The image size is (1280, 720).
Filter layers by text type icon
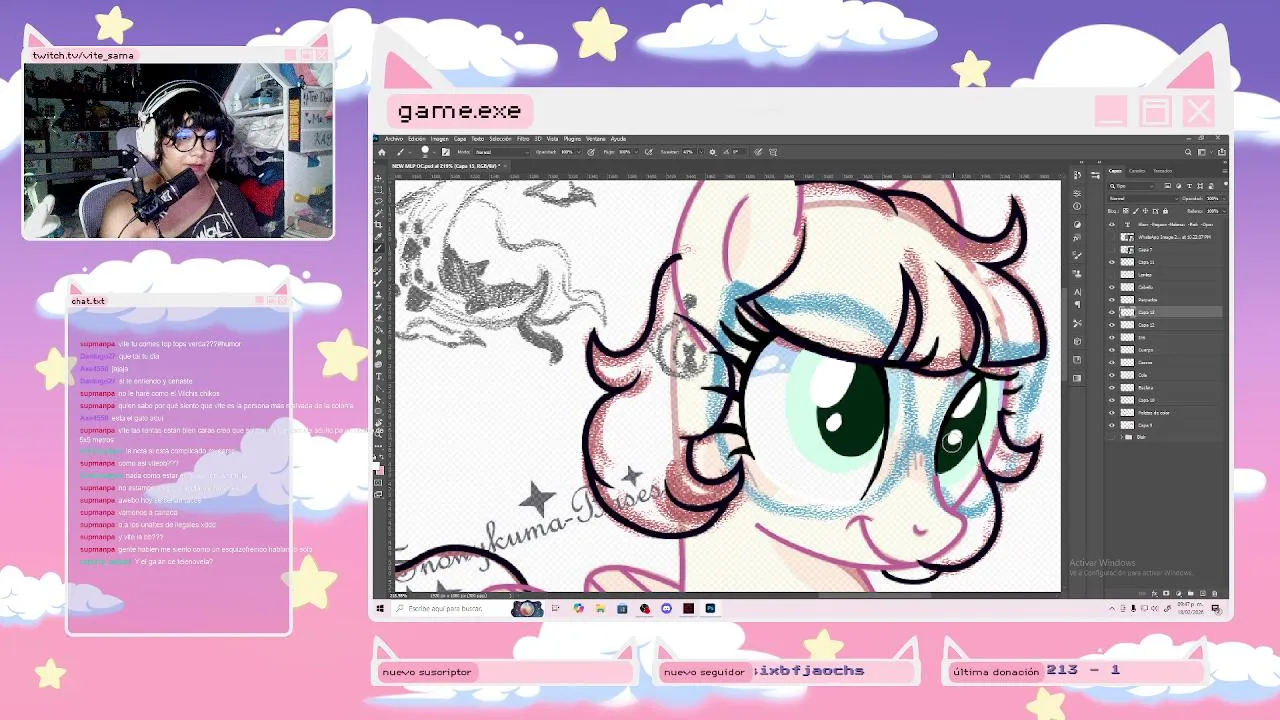[1189, 186]
